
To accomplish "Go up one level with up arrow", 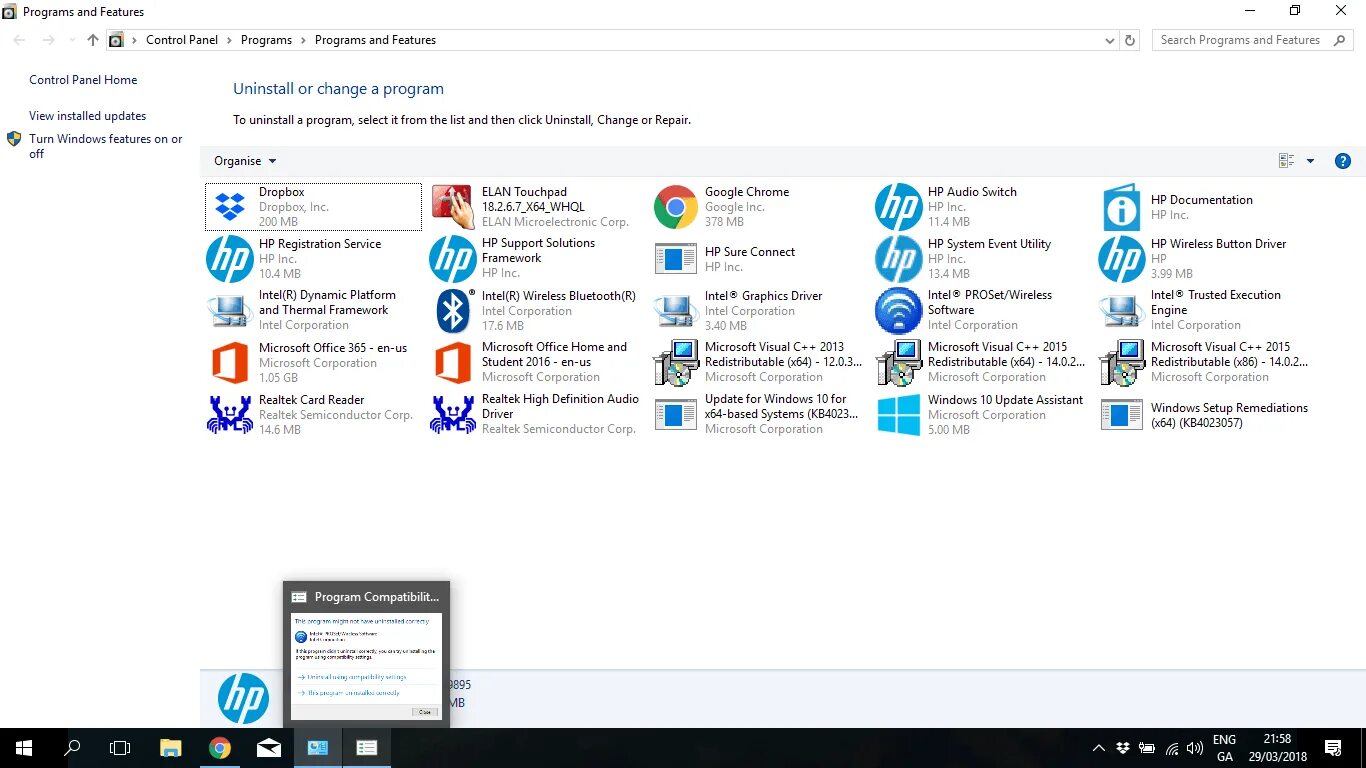I will pyautogui.click(x=93, y=40).
